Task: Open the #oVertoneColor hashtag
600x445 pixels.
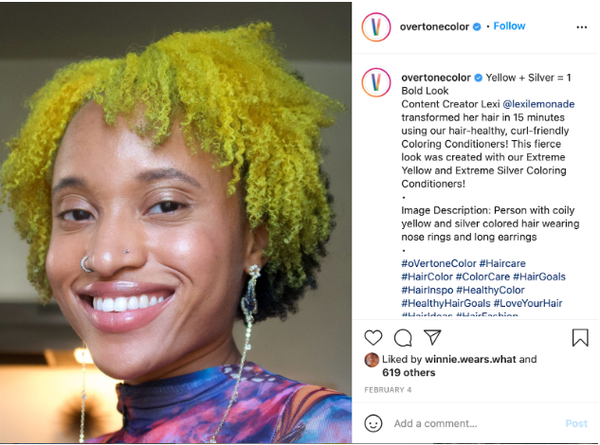Action: point(439,263)
